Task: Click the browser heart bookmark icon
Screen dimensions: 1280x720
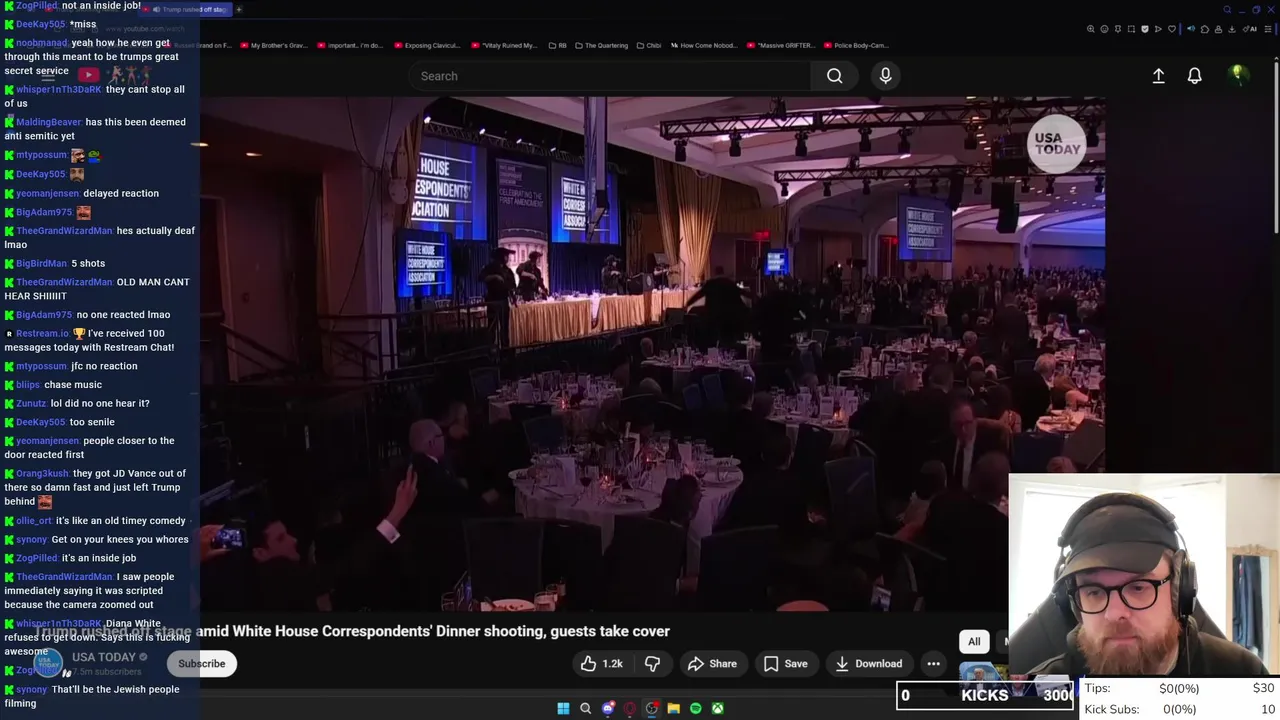Action: coord(1172,29)
